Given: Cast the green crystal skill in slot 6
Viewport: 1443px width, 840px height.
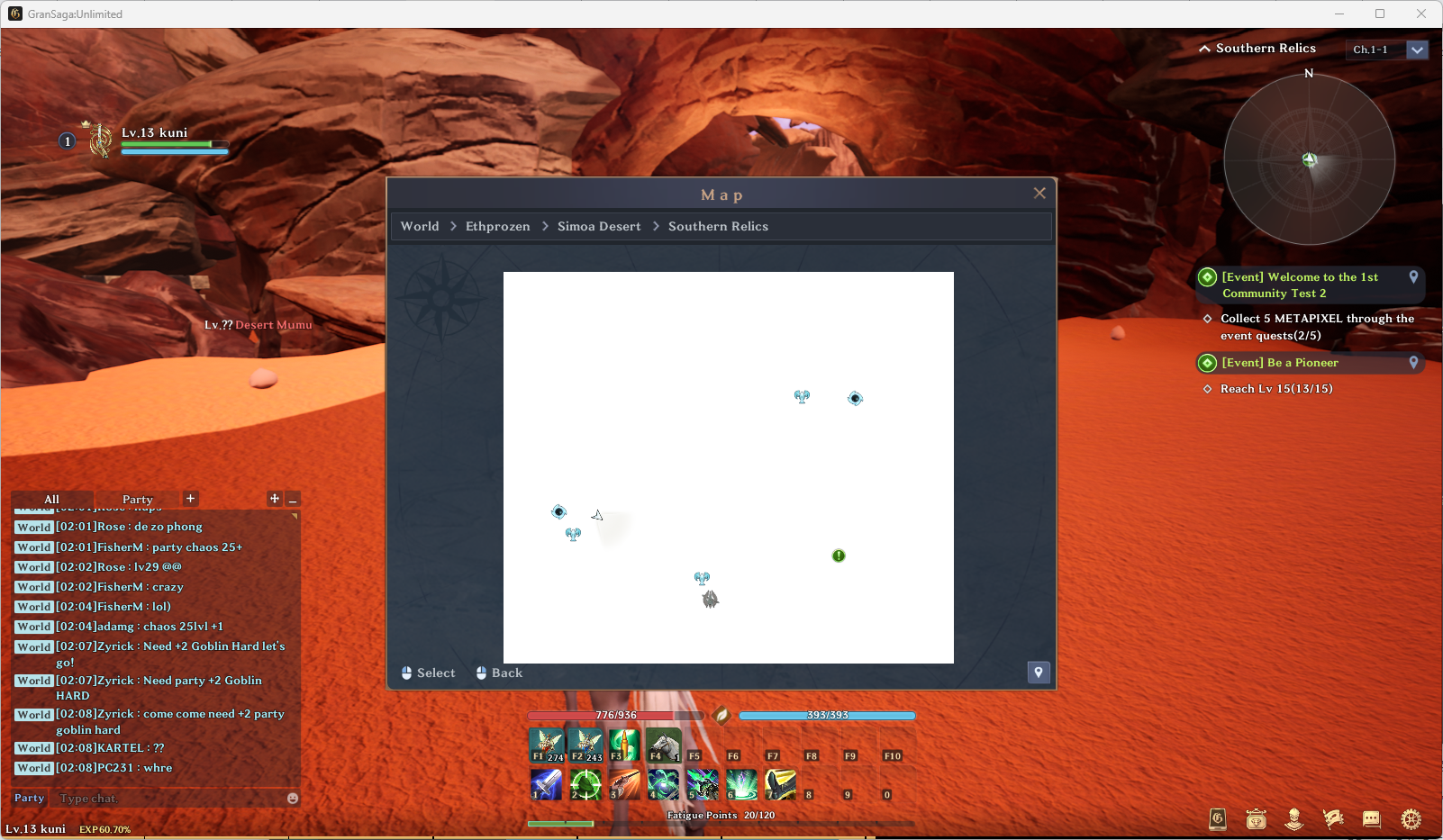Looking at the screenshot, I should click(x=741, y=784).
